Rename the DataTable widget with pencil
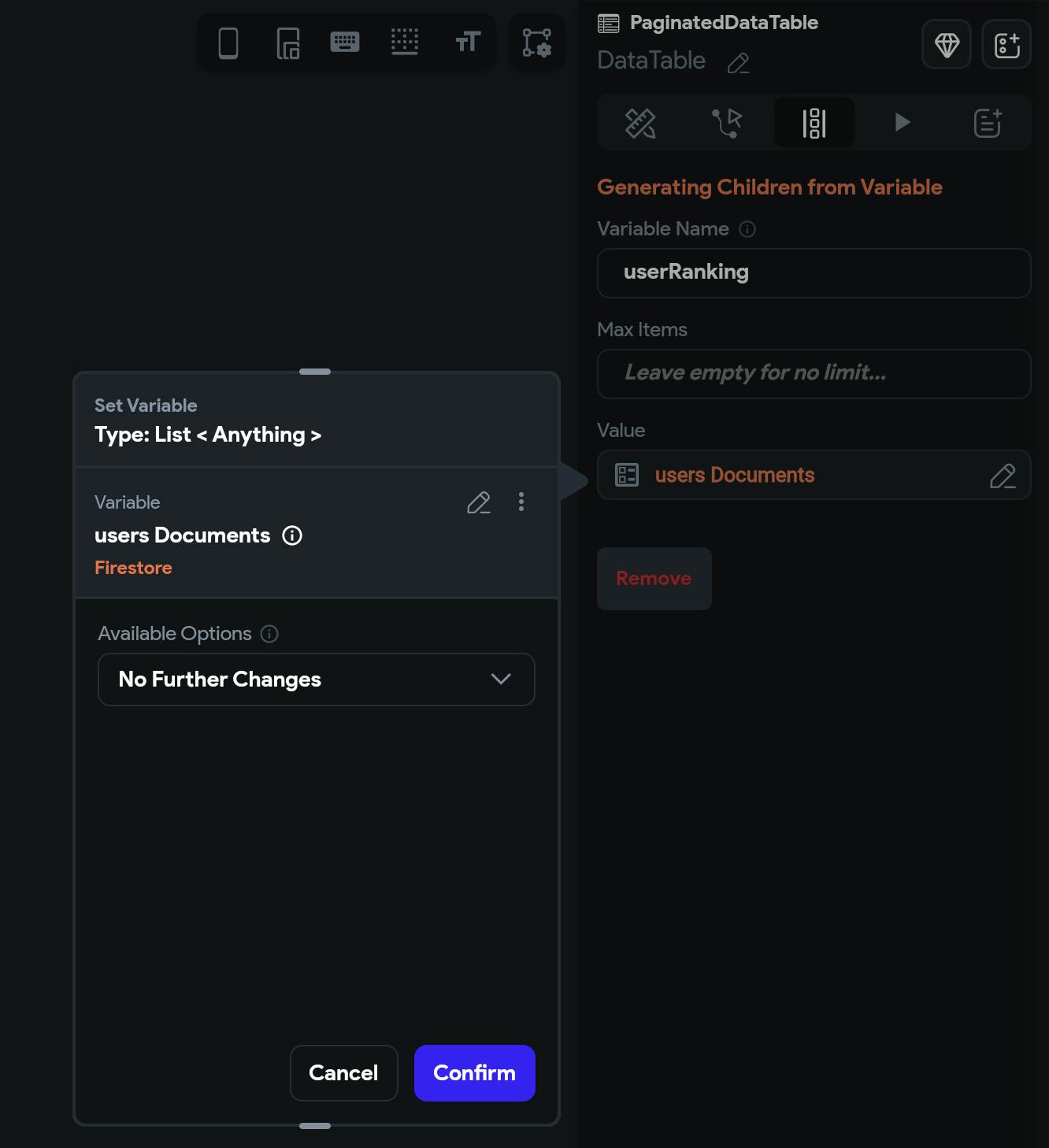The height and width of the screenshot is (1148, 1049). (x=738, y=63)
